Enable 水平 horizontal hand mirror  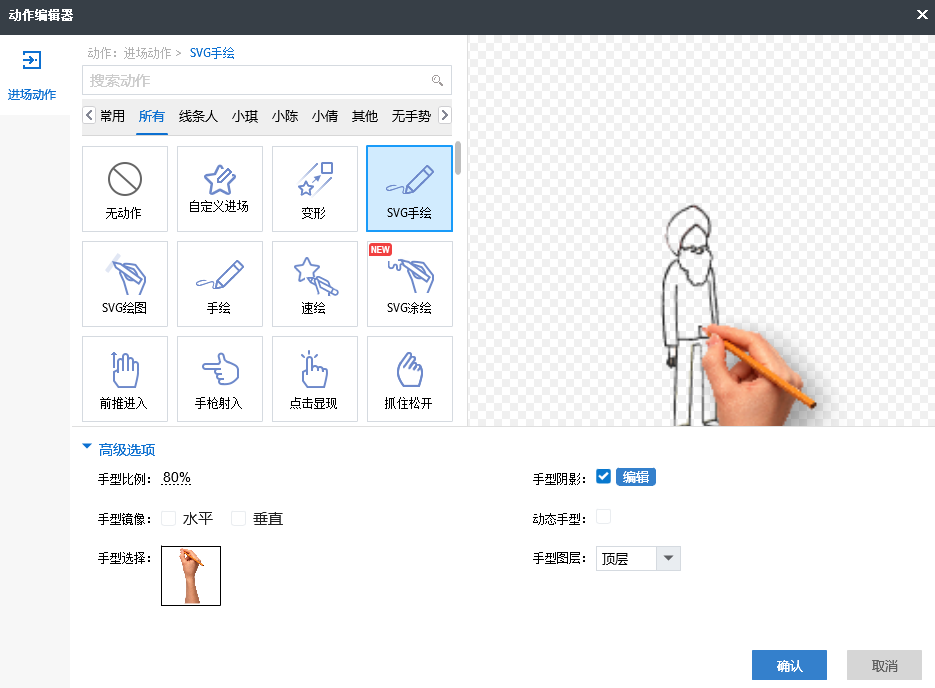pos(168,518)
